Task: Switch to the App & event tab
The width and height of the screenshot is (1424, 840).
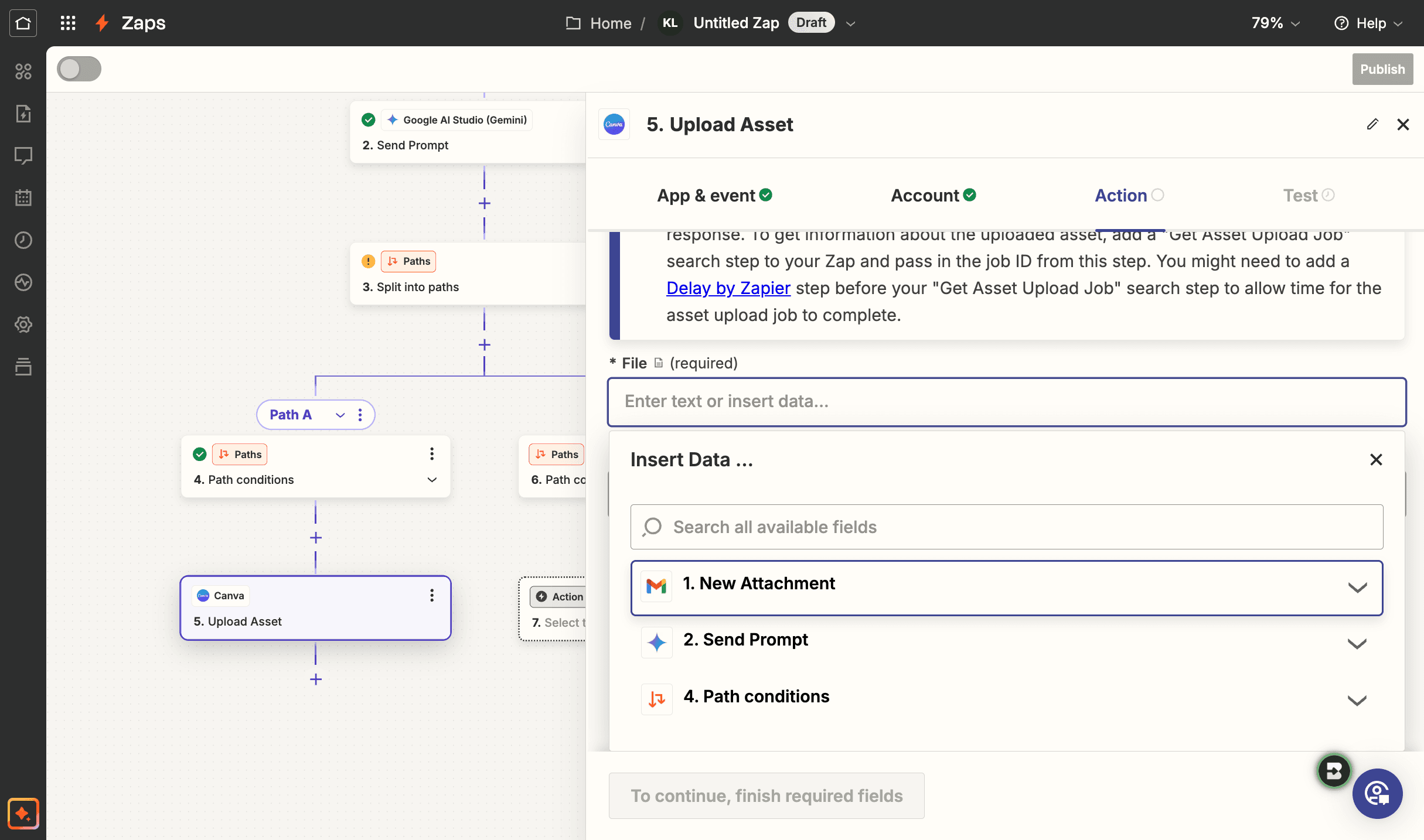Action: 714,196
